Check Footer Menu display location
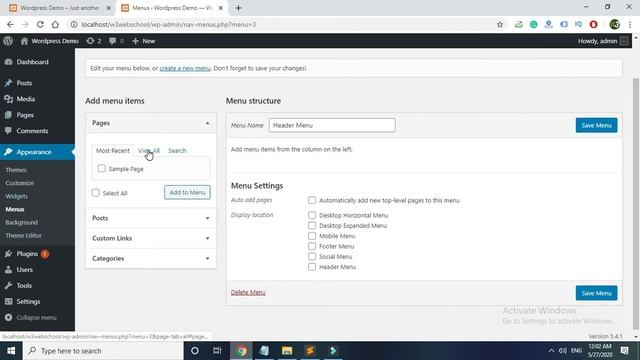The height and width of the screenshot is (360, 640). coord(312,246)
